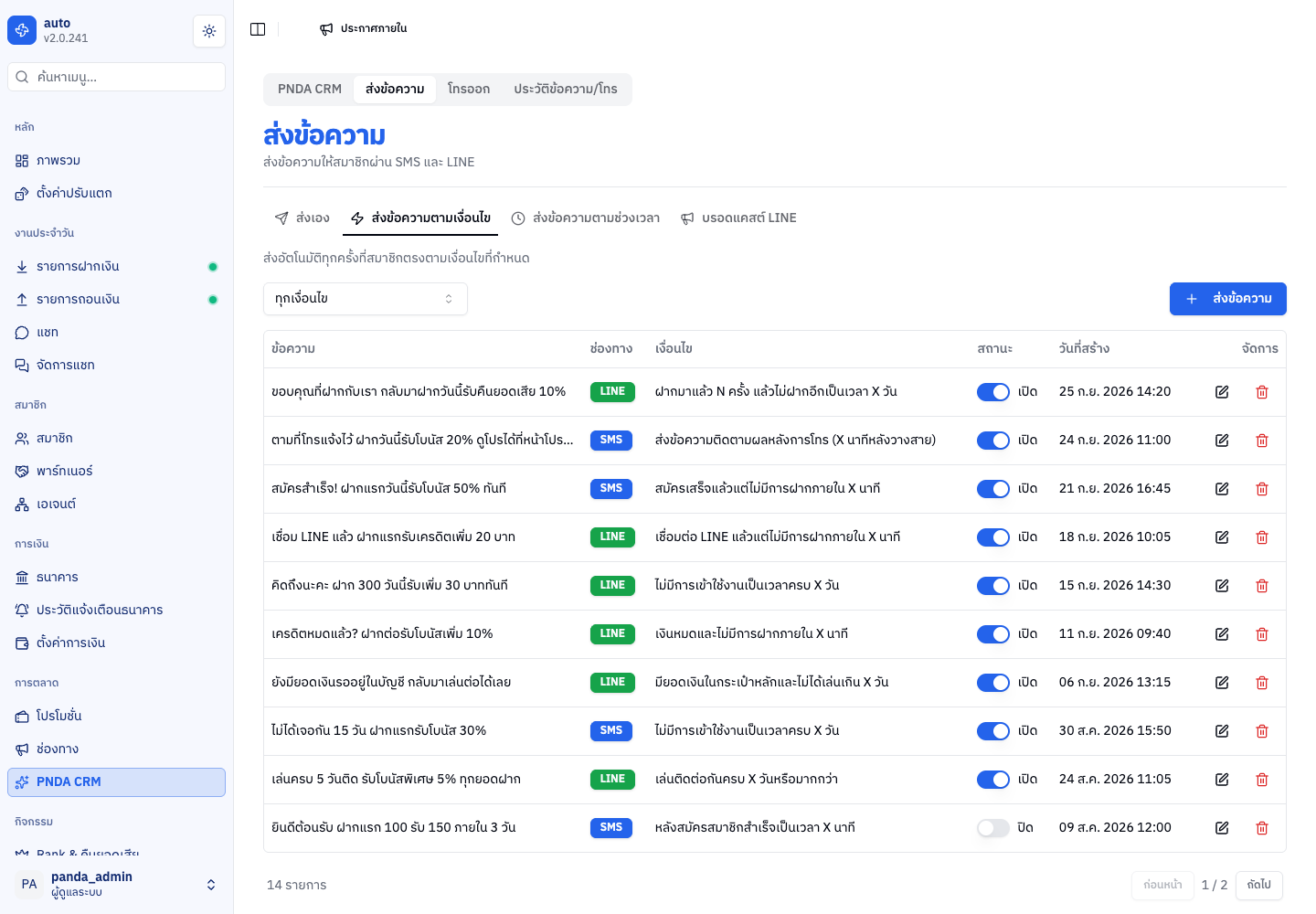Edit the 15 ก.ย. 2026 14:30 message row
The width and height of the screenshot is (1316, 914).
[1222, 586]
